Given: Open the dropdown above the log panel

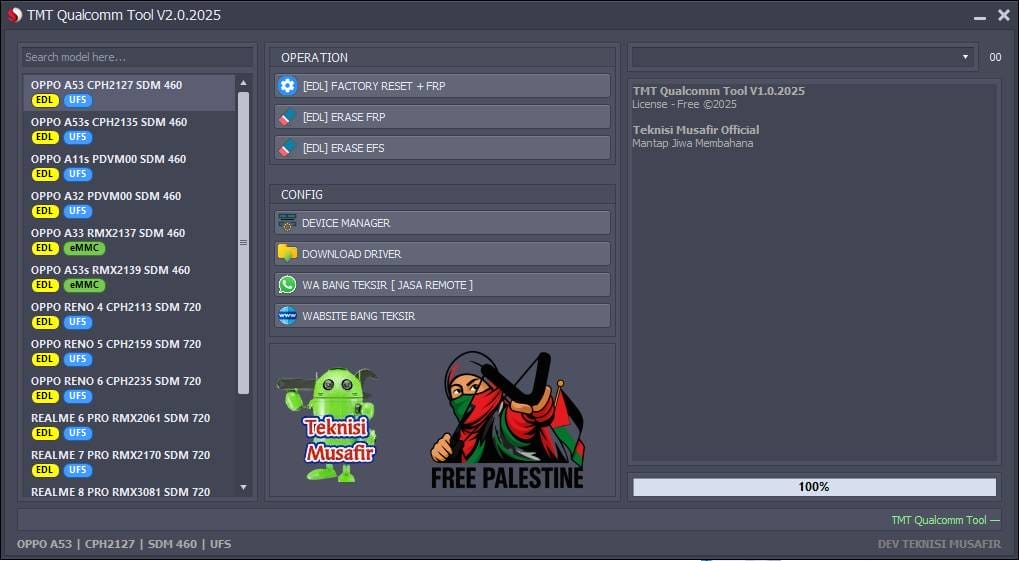Looking at the screenshot, I should [802, 57].
